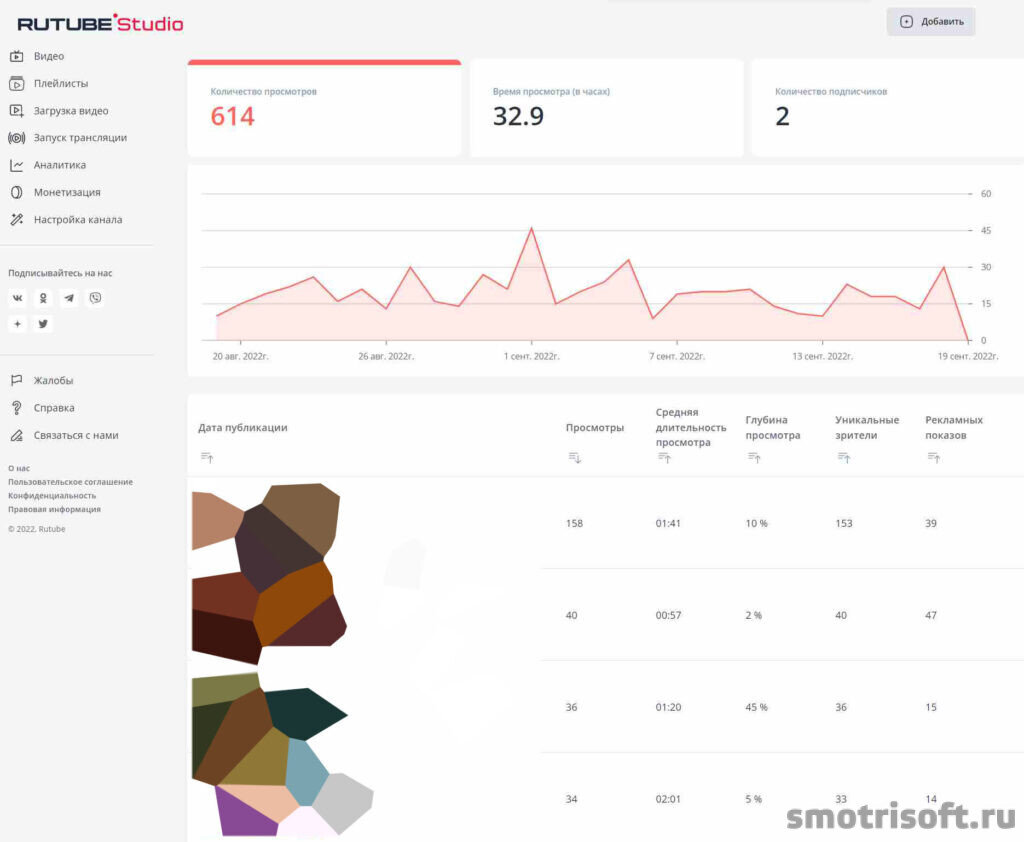This screenshot has width=1024, height=842.
Task: Click the Настройка канала wand icon
Action: [17, 220]
